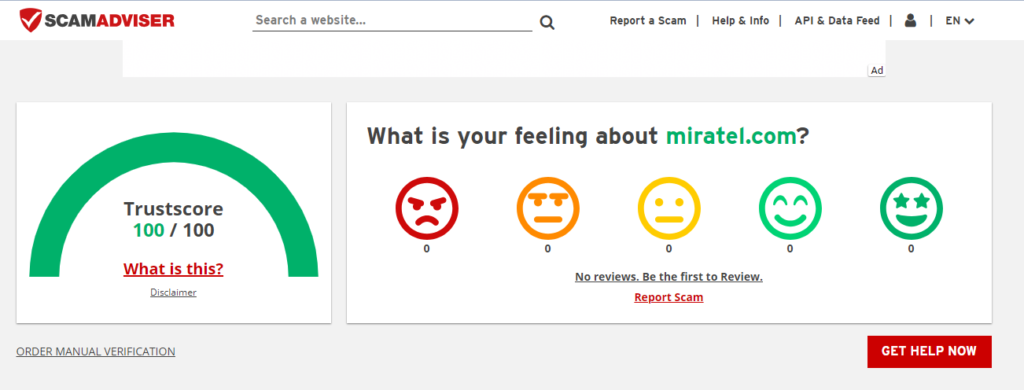This screenshot has height=390, width=1024.
Task: Open Report a Scam menu item
Action: 648,21
